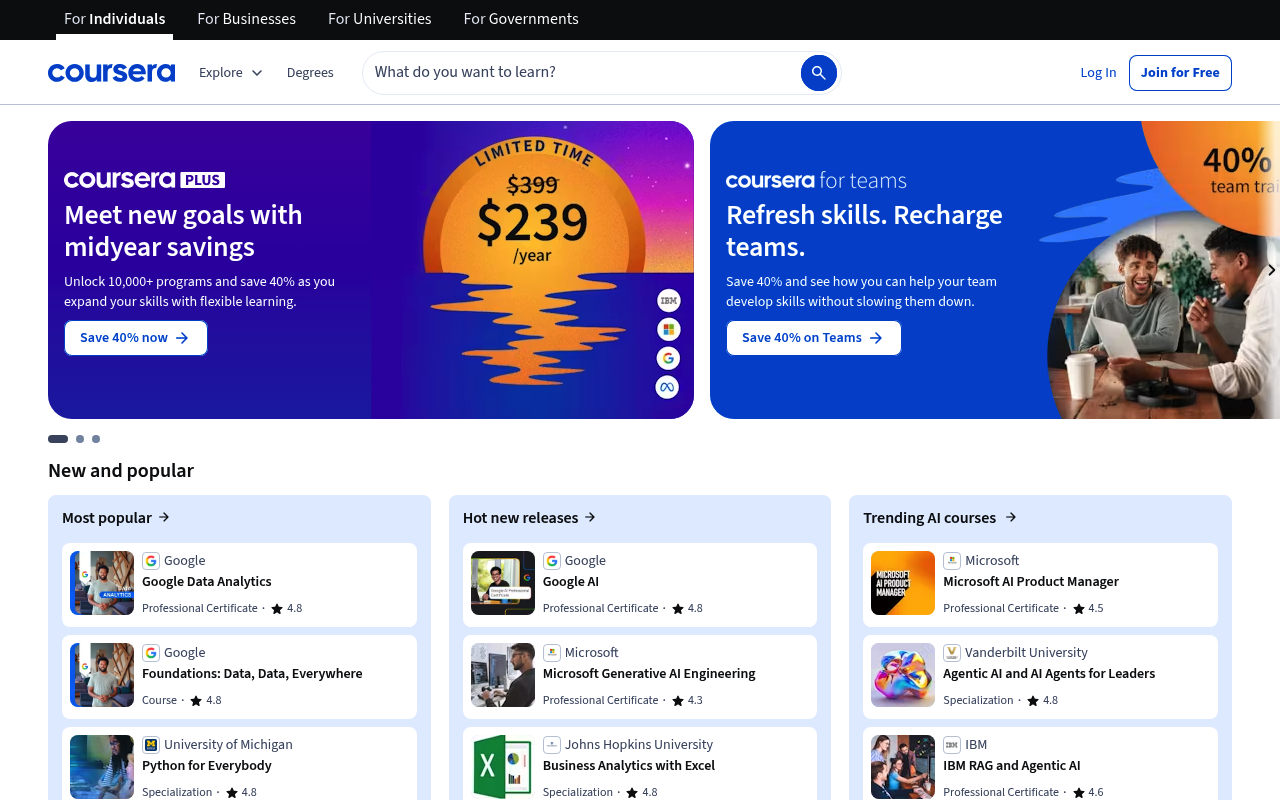The width and height of the screenshot is (1280, 800).
Task: Open Google AI course thumbnail
Action: [503, 583]
